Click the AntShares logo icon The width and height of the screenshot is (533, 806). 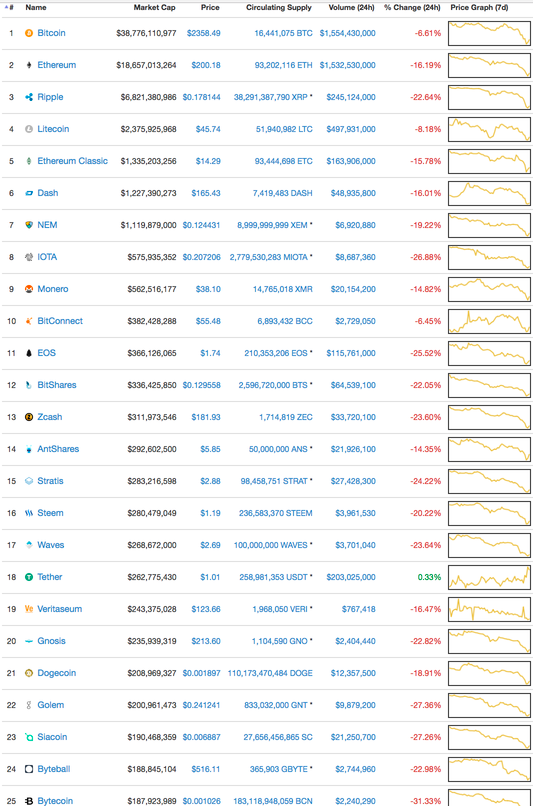coord(29,449)
